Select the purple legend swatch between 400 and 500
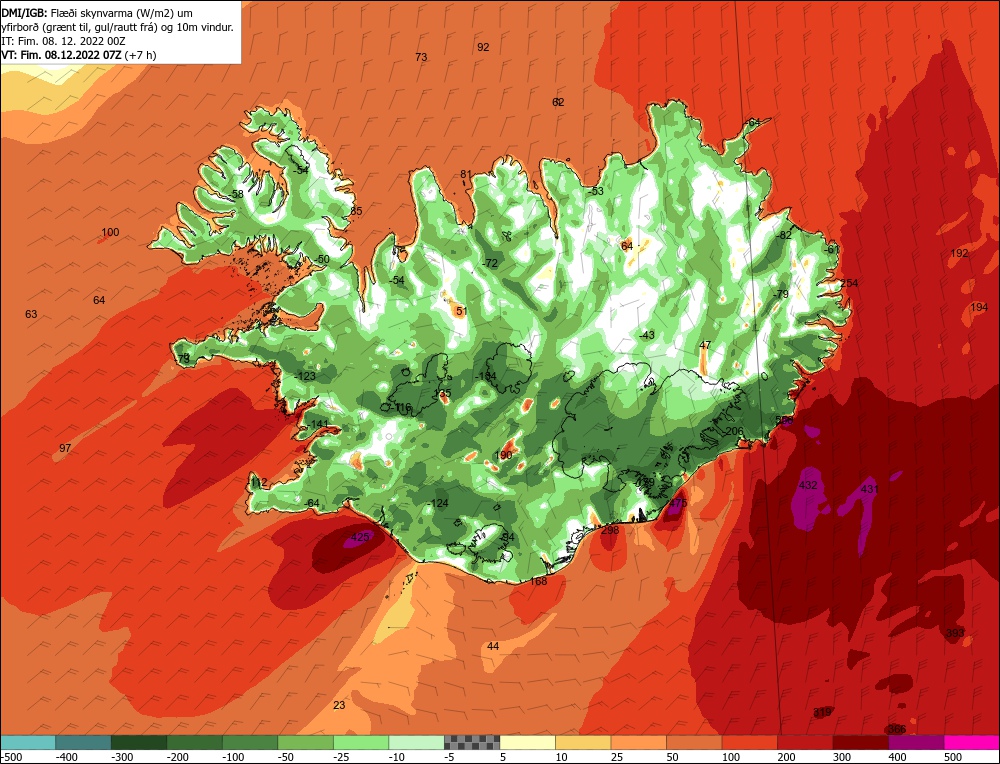Screen dimensions: 1000x764 [916, 742]
